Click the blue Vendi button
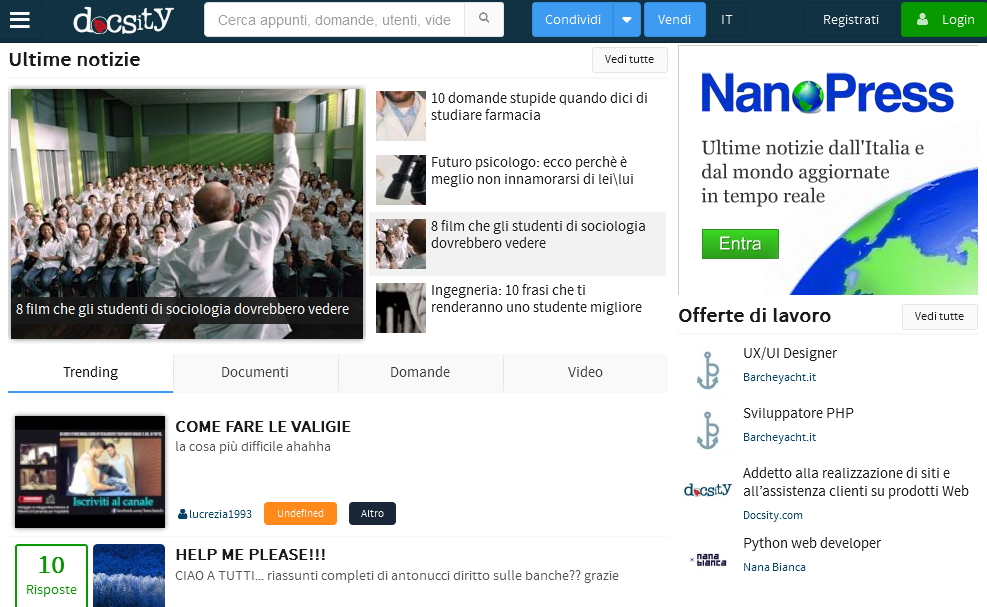 674,19
